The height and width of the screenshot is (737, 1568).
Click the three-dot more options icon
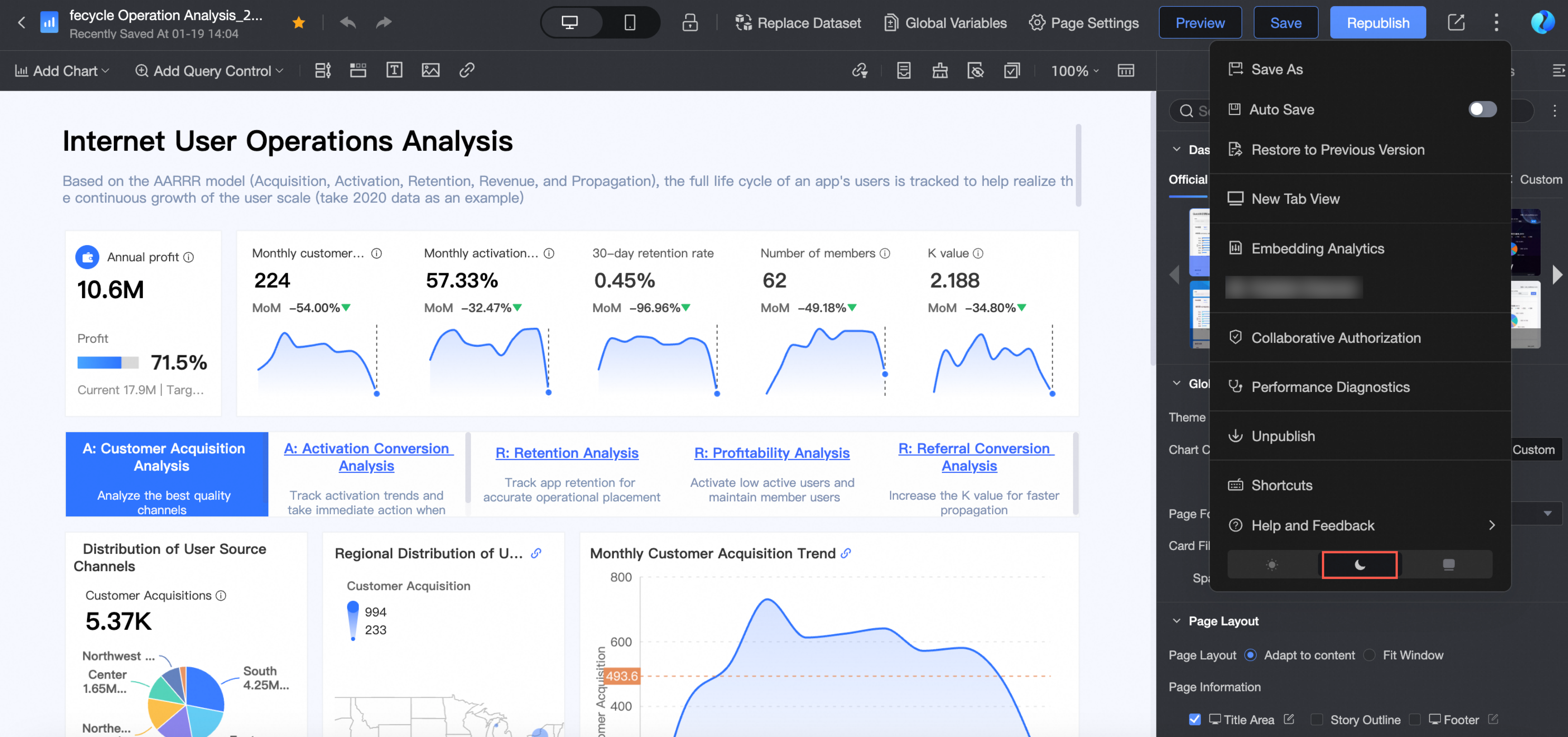point(1496,23)
